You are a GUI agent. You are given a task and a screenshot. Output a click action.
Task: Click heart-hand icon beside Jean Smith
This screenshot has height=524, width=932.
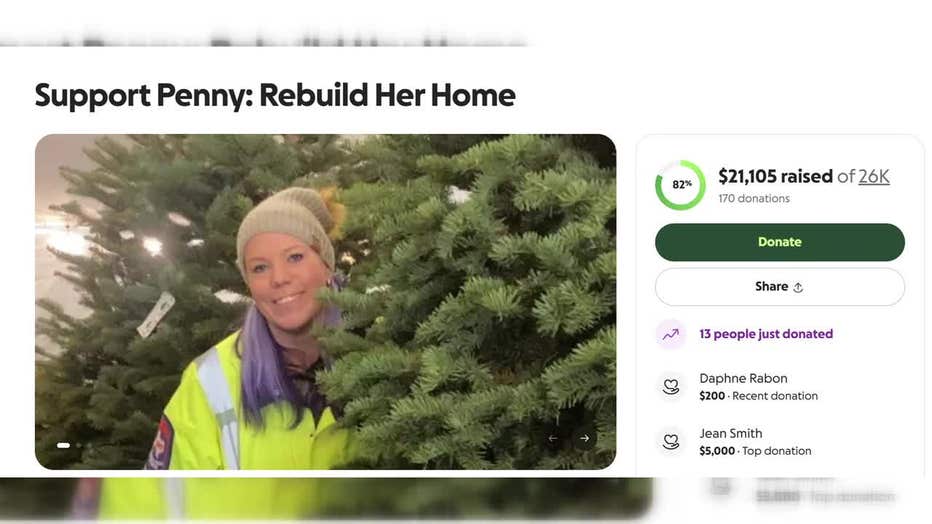click(x=671, y=441)
